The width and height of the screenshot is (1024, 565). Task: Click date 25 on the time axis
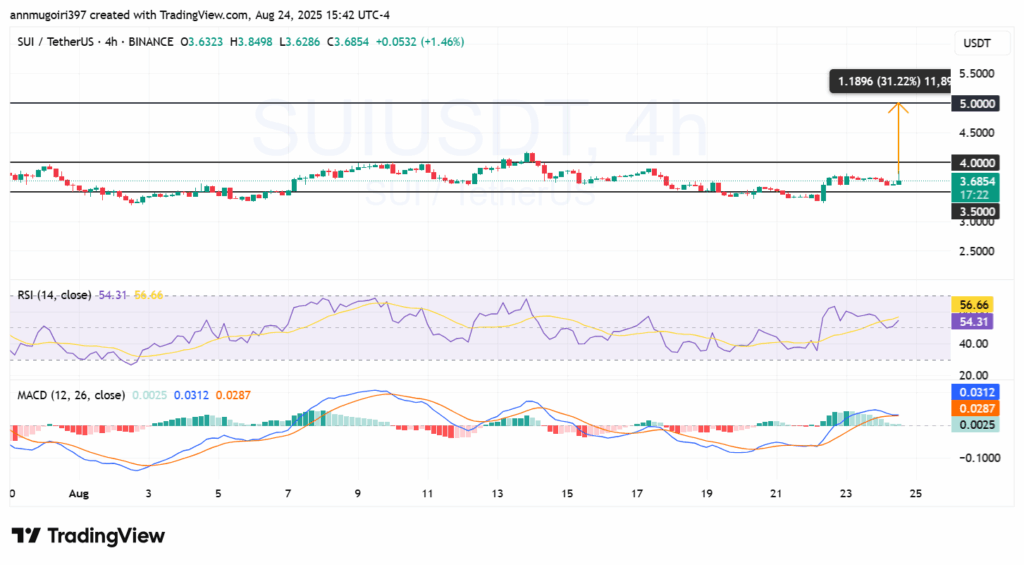(916, 494)
